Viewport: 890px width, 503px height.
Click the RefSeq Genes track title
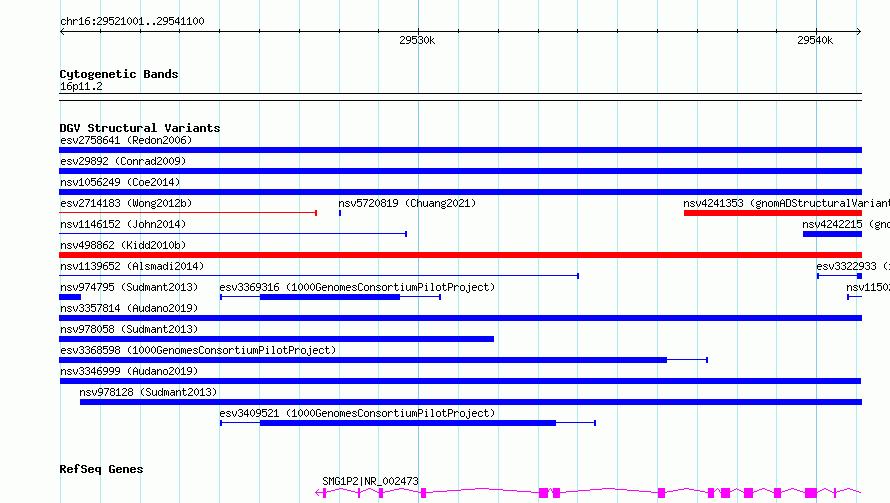101,469
